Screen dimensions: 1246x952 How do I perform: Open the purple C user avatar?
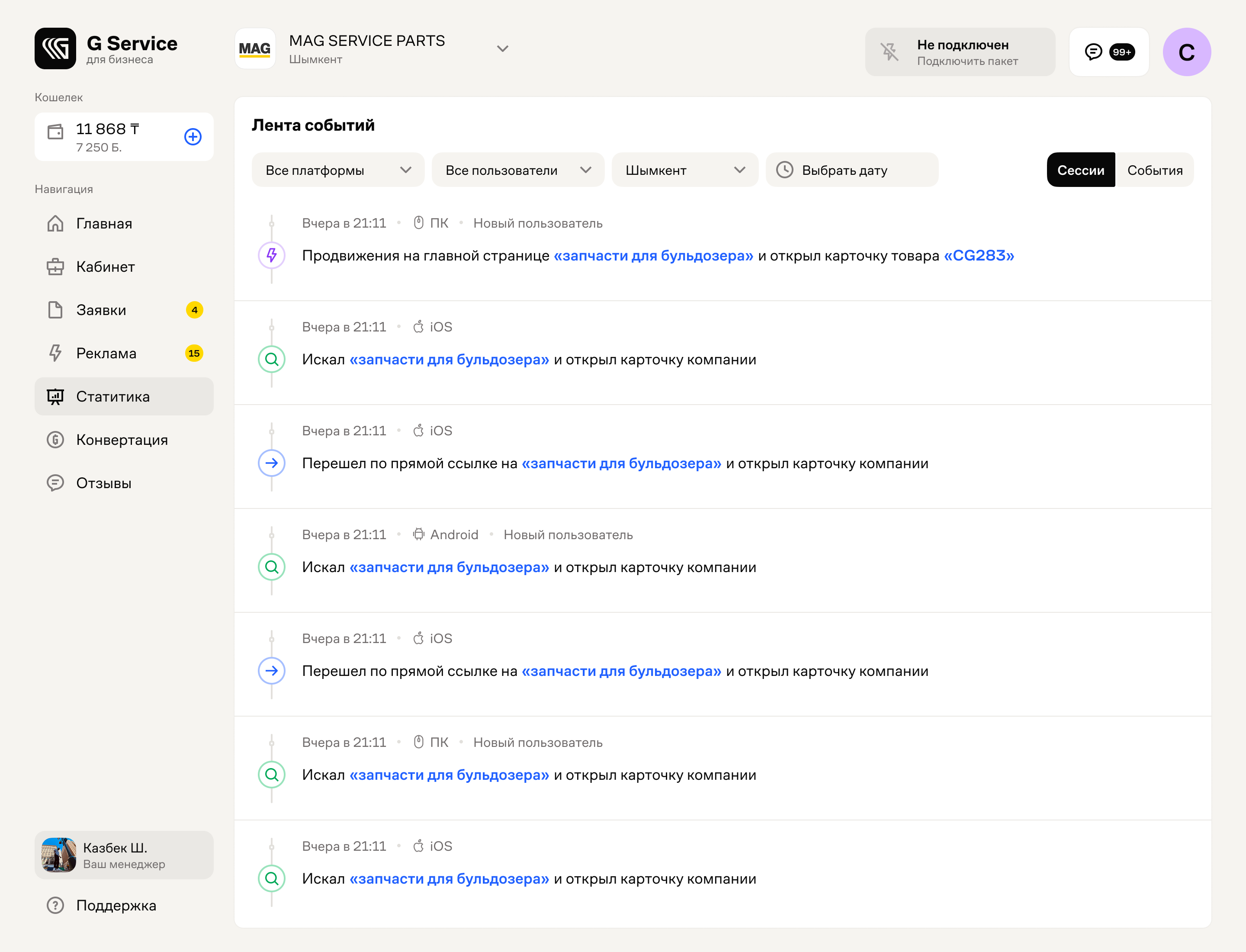pyautogui.click(x=1186, y=52)
